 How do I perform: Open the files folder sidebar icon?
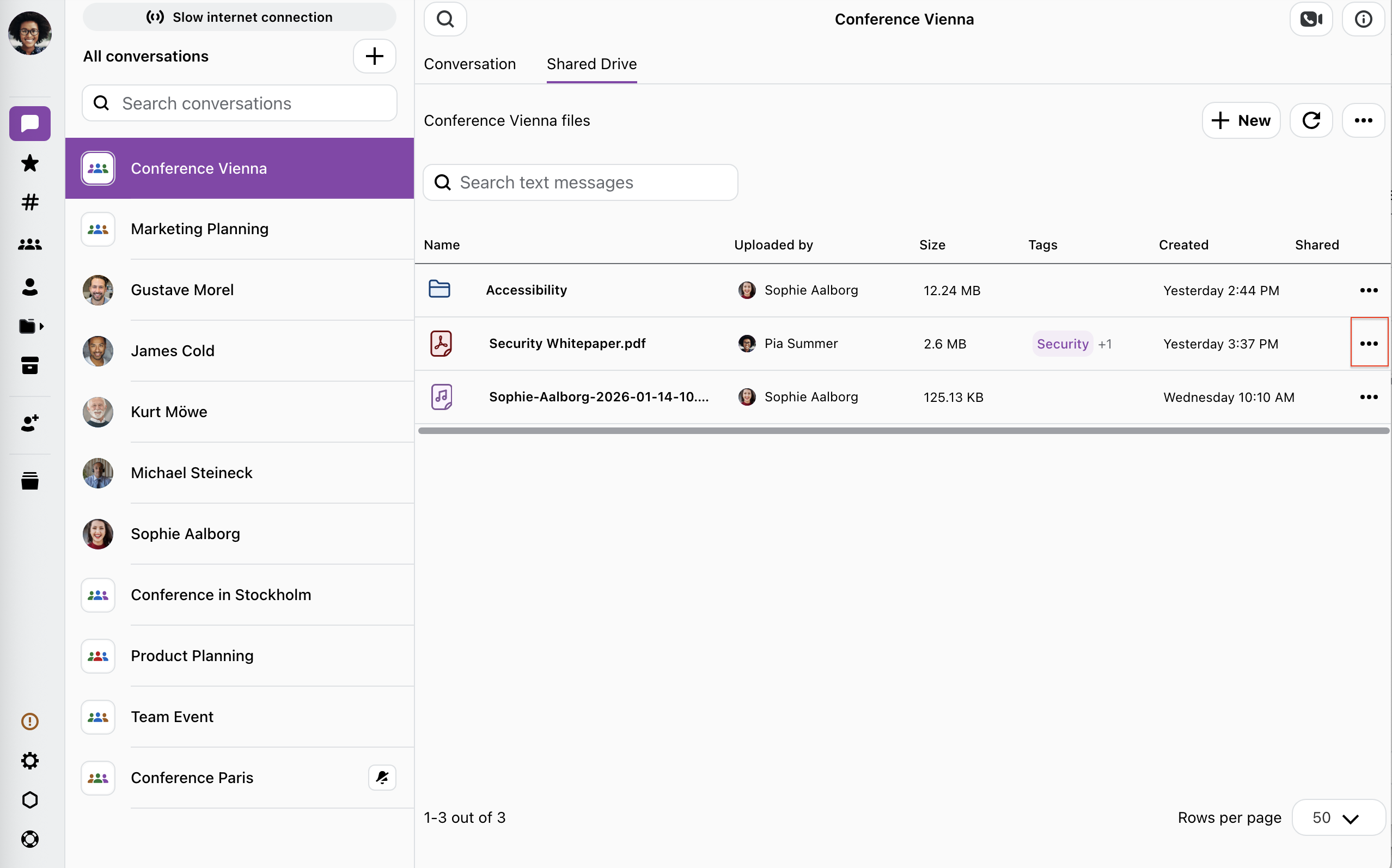[x=30, y=326]
